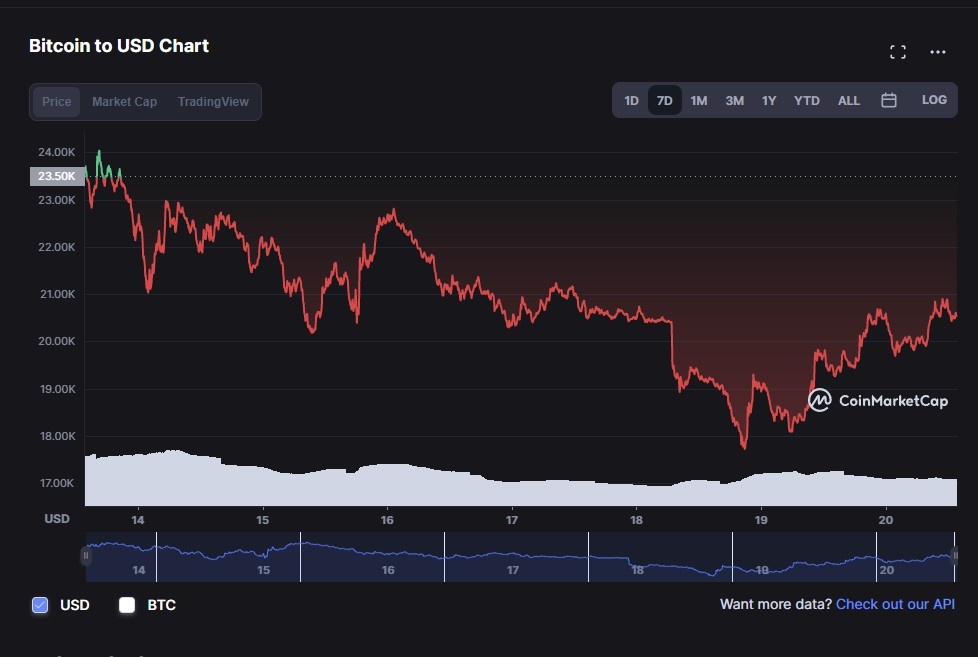Image resolution: width=978 pixels, height=657 pixels.
Task: Follow the Check out our API link
Action: coord(893,604)
